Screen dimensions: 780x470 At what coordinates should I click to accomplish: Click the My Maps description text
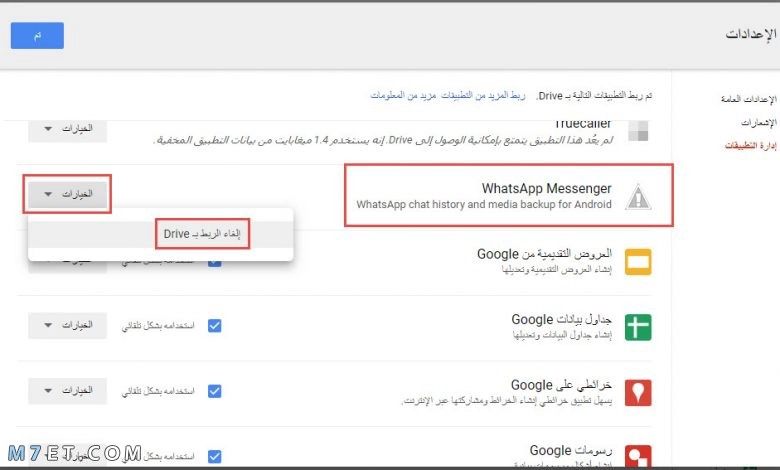click(x=506, y=401)
